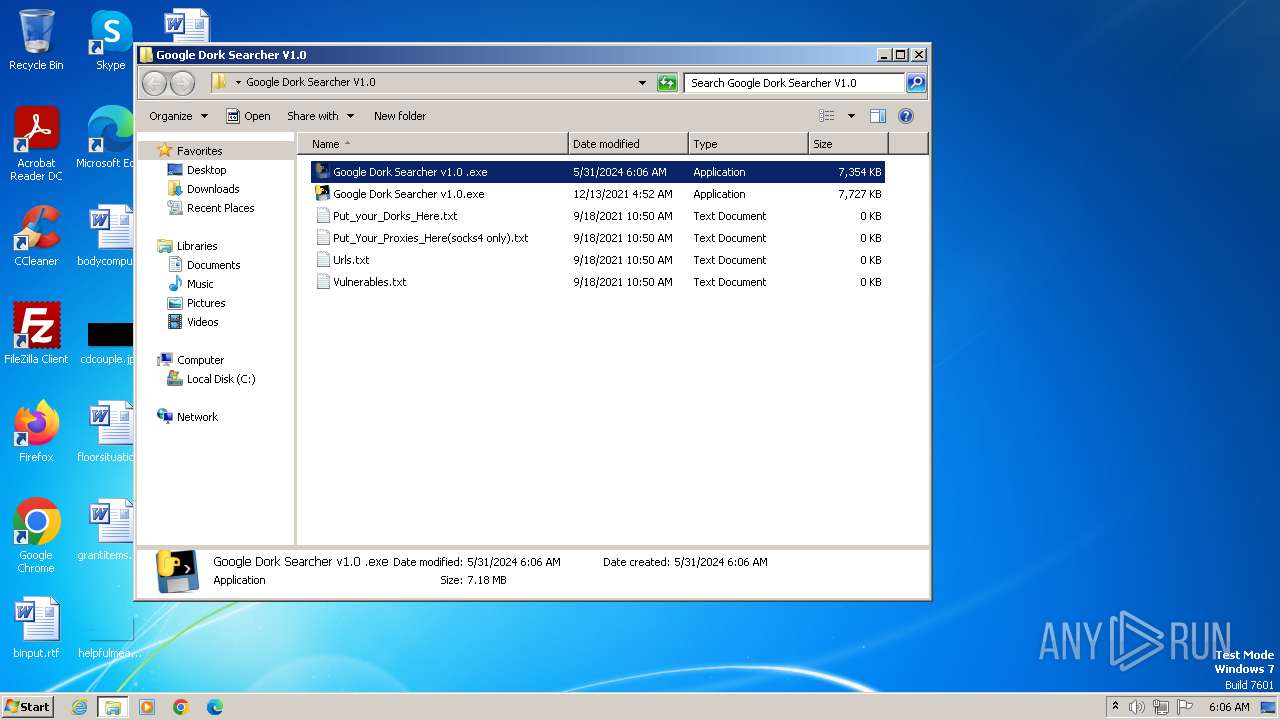The image size is (1280, 720).
Task: Sort by Type column header
Action: [748, 144]
